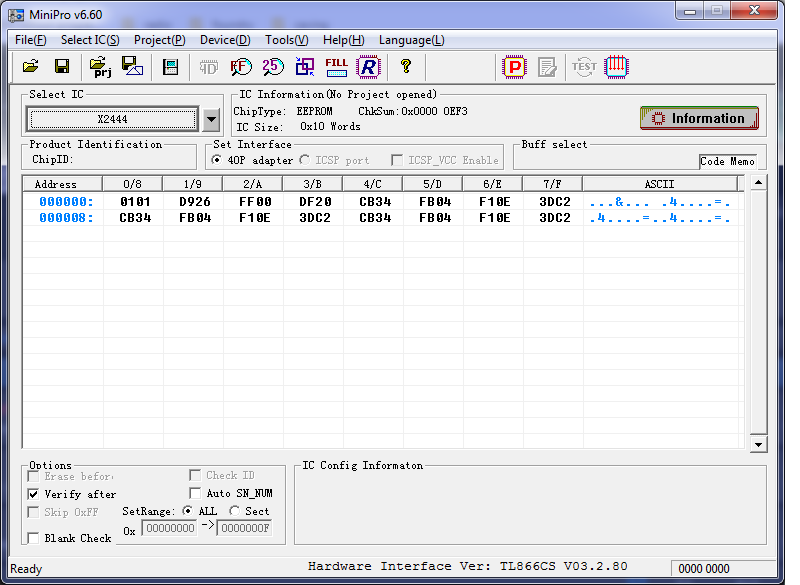Select hex cell 0101 in first row
This screenshot has height=585, width=800.
(x=135, y=202)
